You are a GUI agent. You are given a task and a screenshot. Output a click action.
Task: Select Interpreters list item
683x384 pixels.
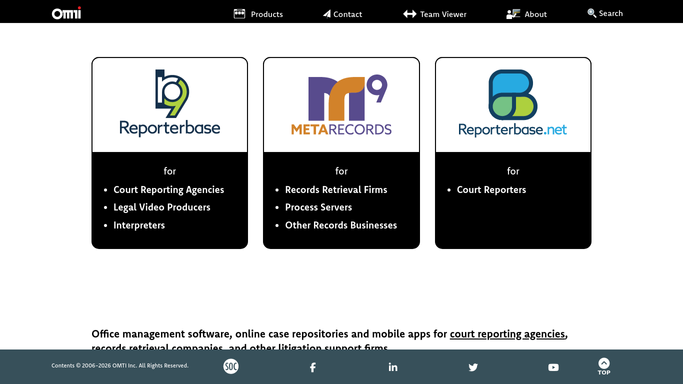click(x=139, y=225)
